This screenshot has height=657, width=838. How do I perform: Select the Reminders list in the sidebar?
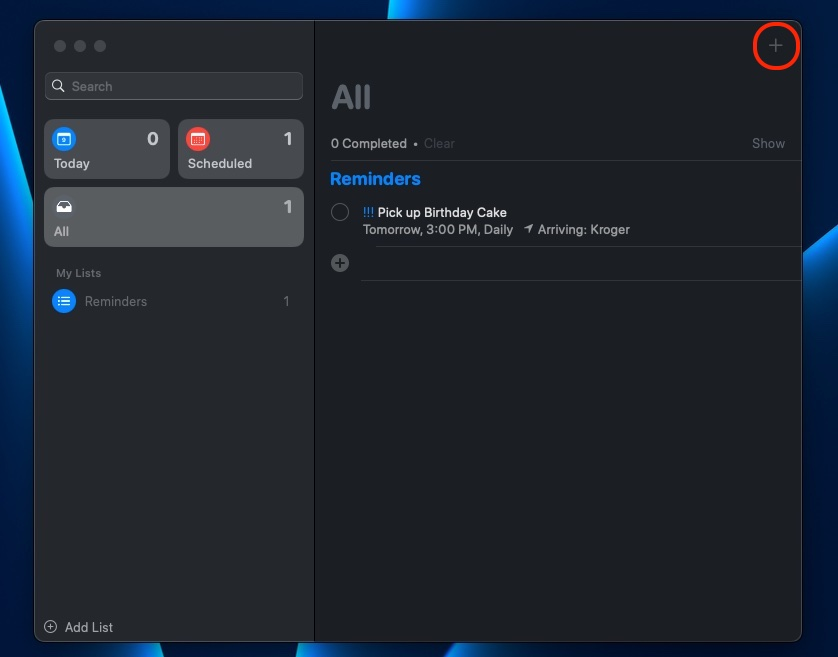[x=174, y=301]
